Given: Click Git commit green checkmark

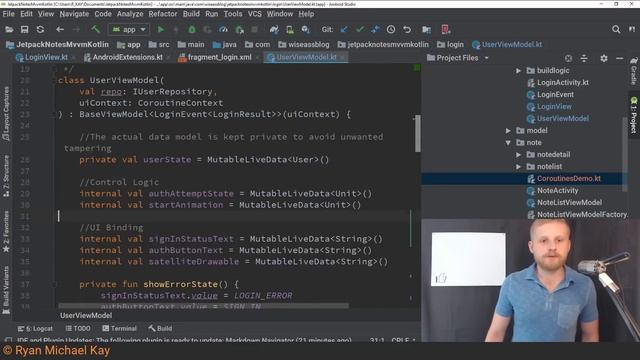Looking at the screenshot, I should (x=360, y=29).
